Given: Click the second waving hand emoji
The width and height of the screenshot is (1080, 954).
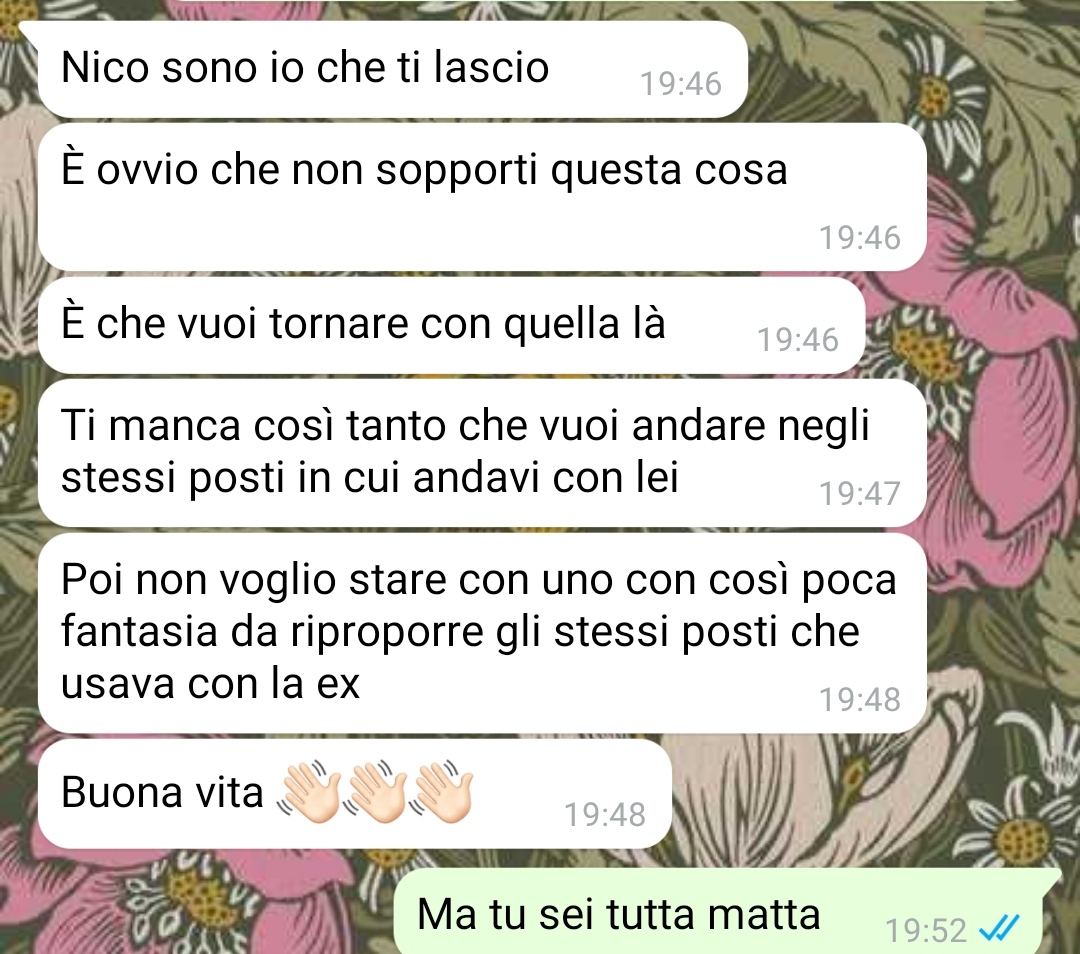Looking at the screenshot, I should (x=375, y=791).
